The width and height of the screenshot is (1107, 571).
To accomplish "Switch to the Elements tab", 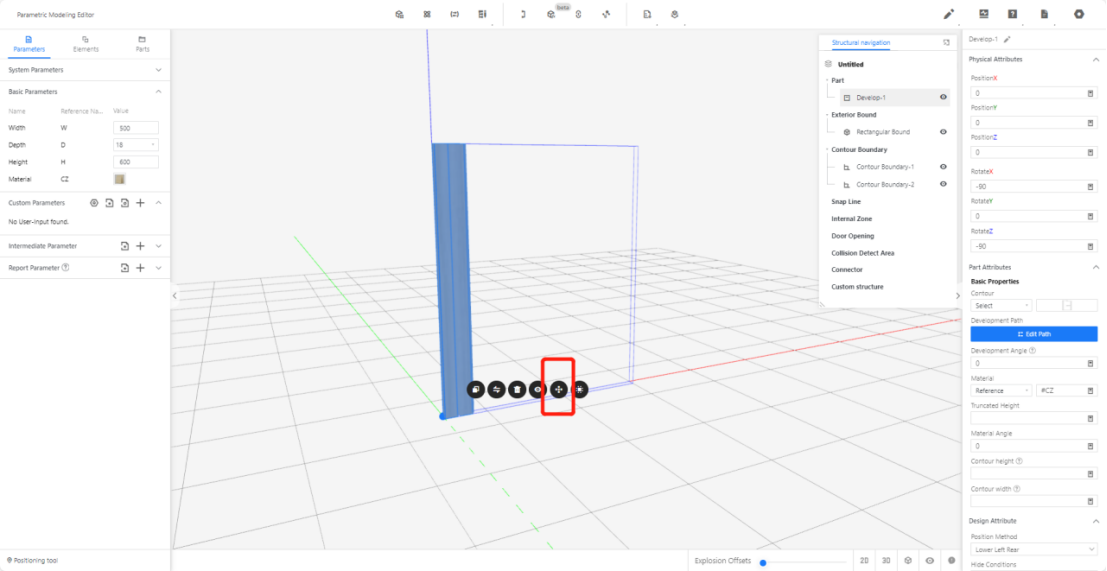I will tap(86, 43).
